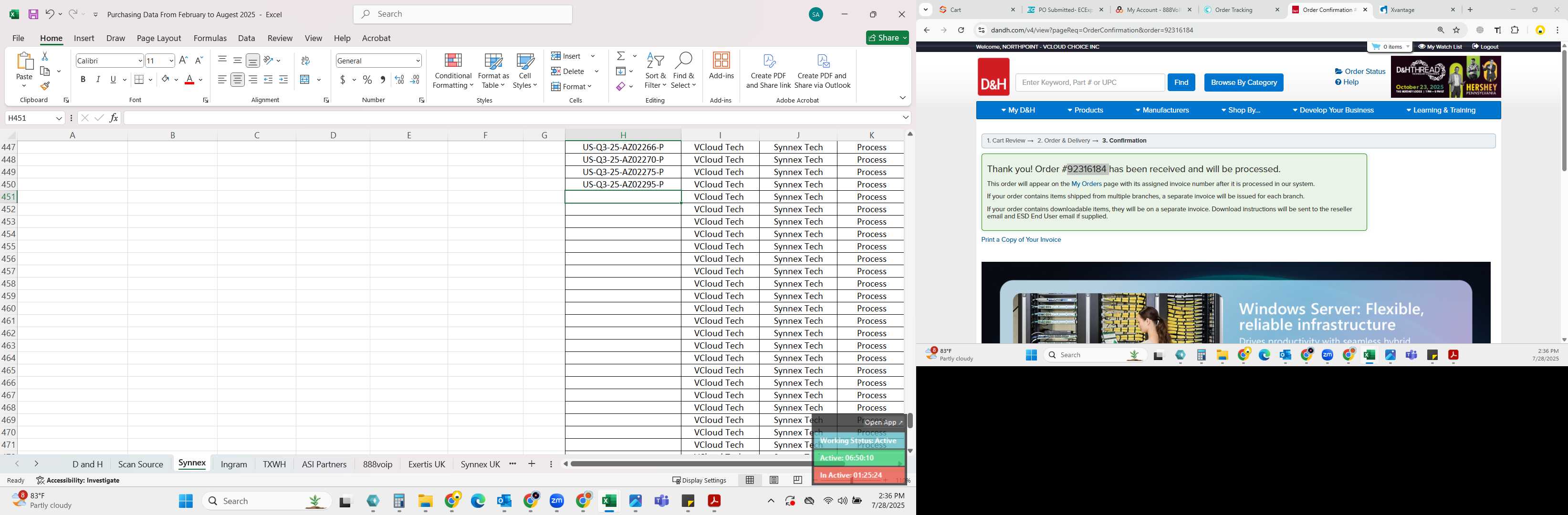Reload the browser page
This screenshot has width=1568, height=515.
tap(961, 31)
